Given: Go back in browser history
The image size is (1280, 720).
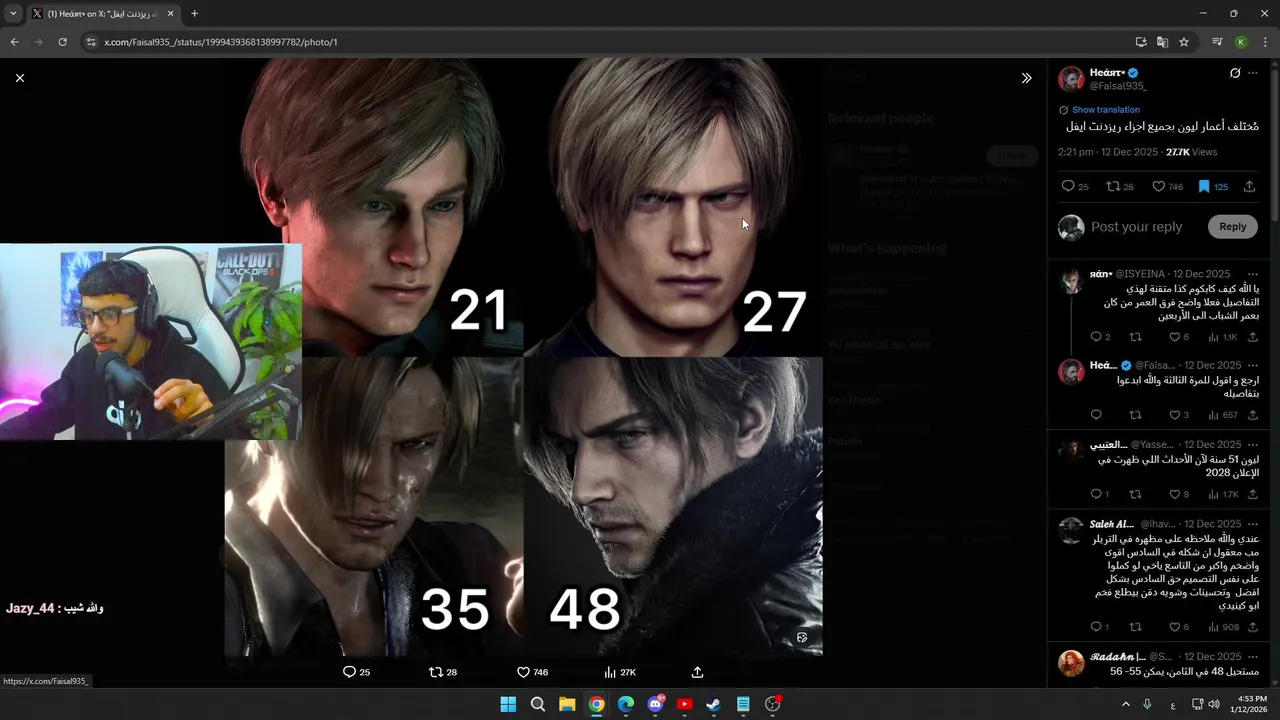Looking at the screenshot, I should (14, 42).
